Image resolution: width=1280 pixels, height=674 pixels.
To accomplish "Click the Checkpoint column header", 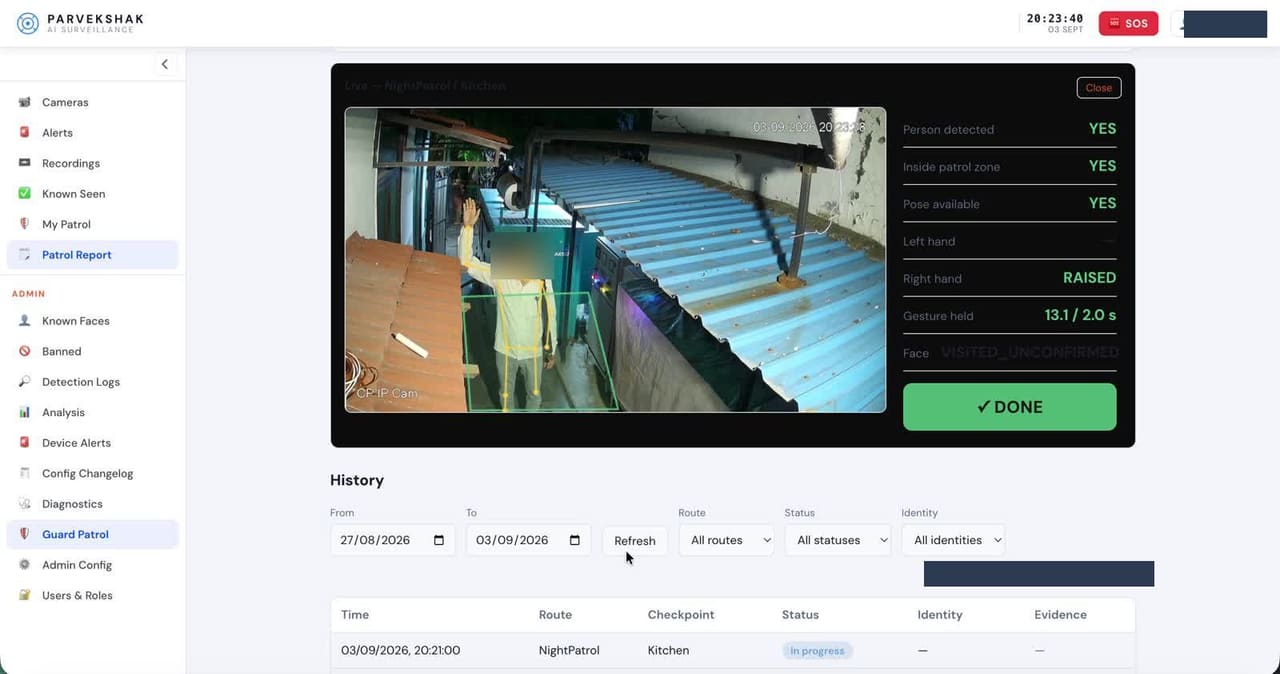I will pos(681,615).
